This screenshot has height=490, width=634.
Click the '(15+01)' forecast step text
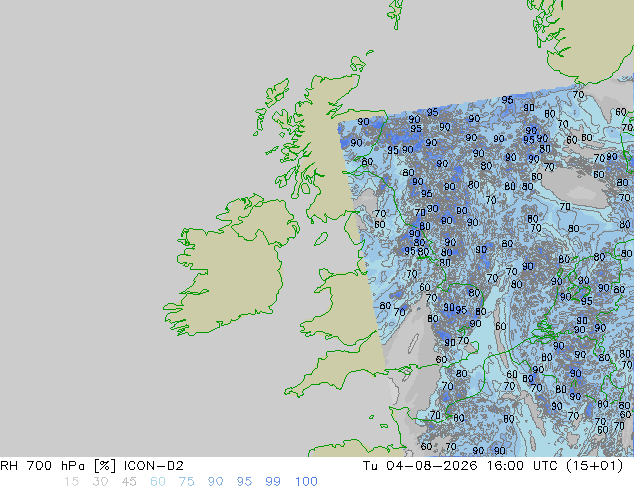595,466
